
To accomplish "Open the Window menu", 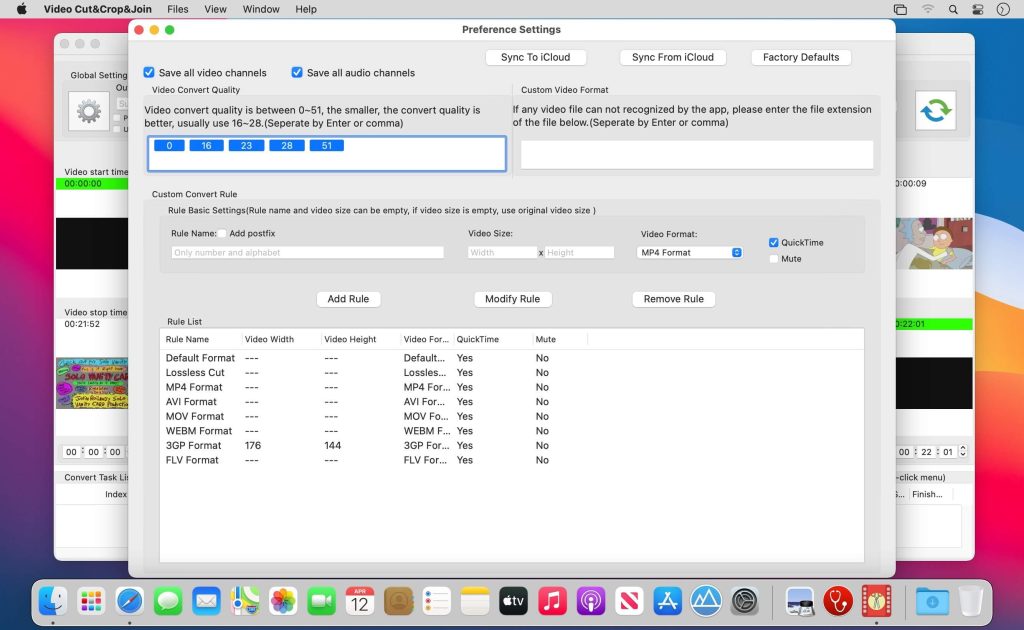I will (261, 9).
